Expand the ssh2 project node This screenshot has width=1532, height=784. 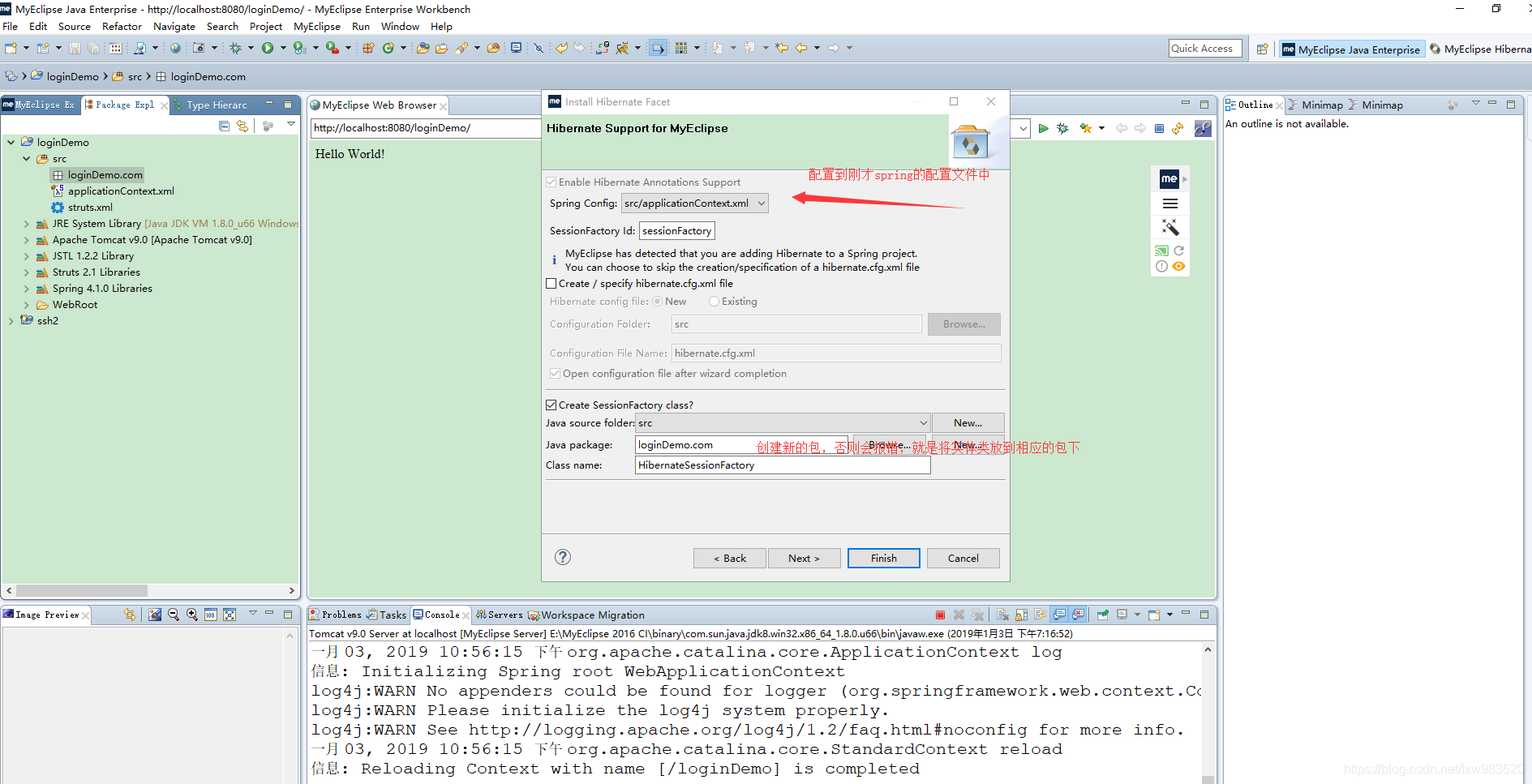11,321
